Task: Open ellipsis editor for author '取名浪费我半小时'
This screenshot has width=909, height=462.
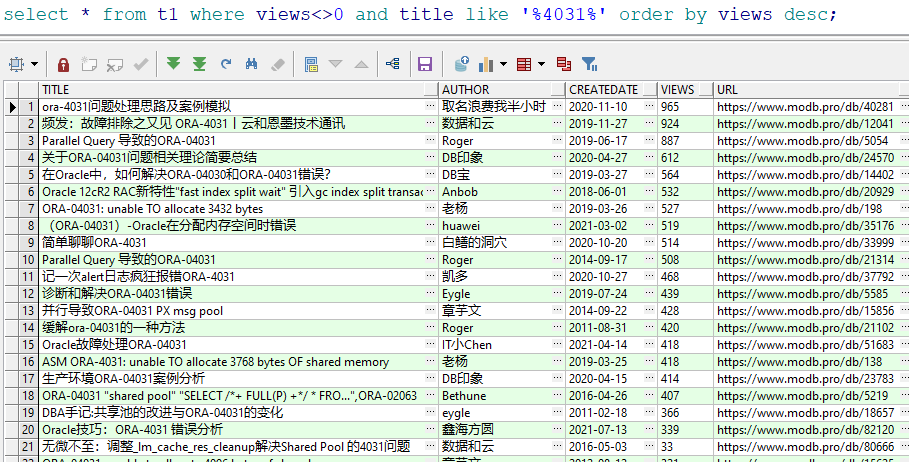Action: (558, 106)
